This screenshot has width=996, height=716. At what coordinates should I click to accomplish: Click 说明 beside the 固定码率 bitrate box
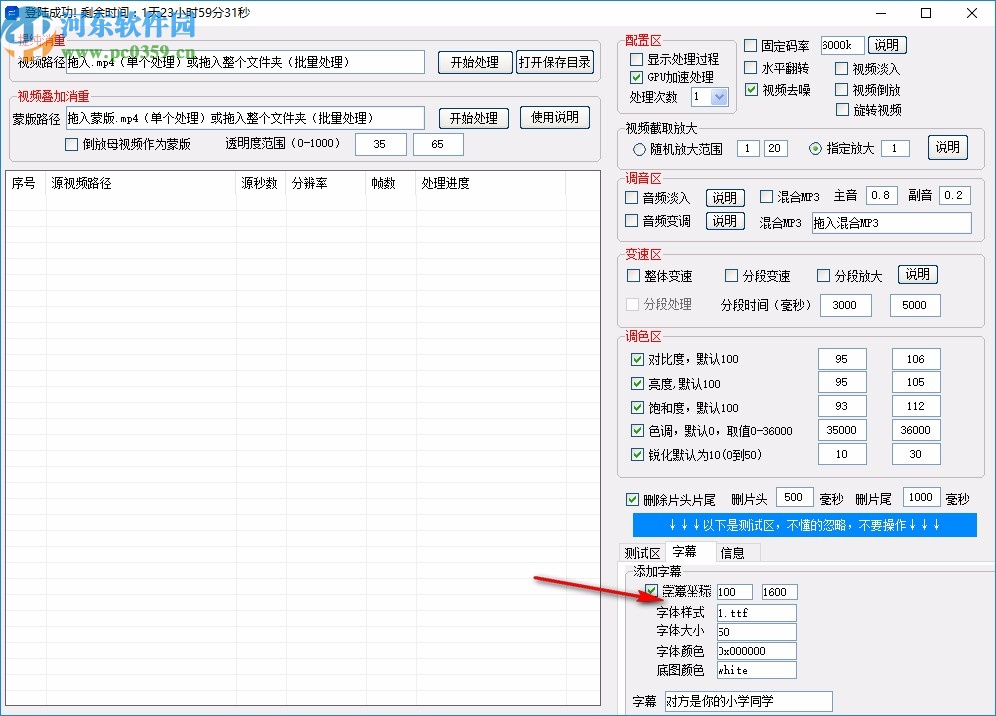click(888, 44)
